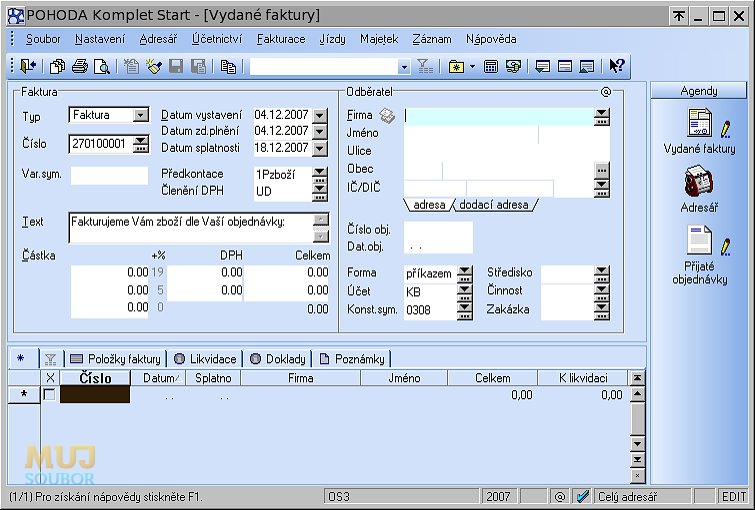
Task: Click the new record star icon
Action: click(131, 66)
